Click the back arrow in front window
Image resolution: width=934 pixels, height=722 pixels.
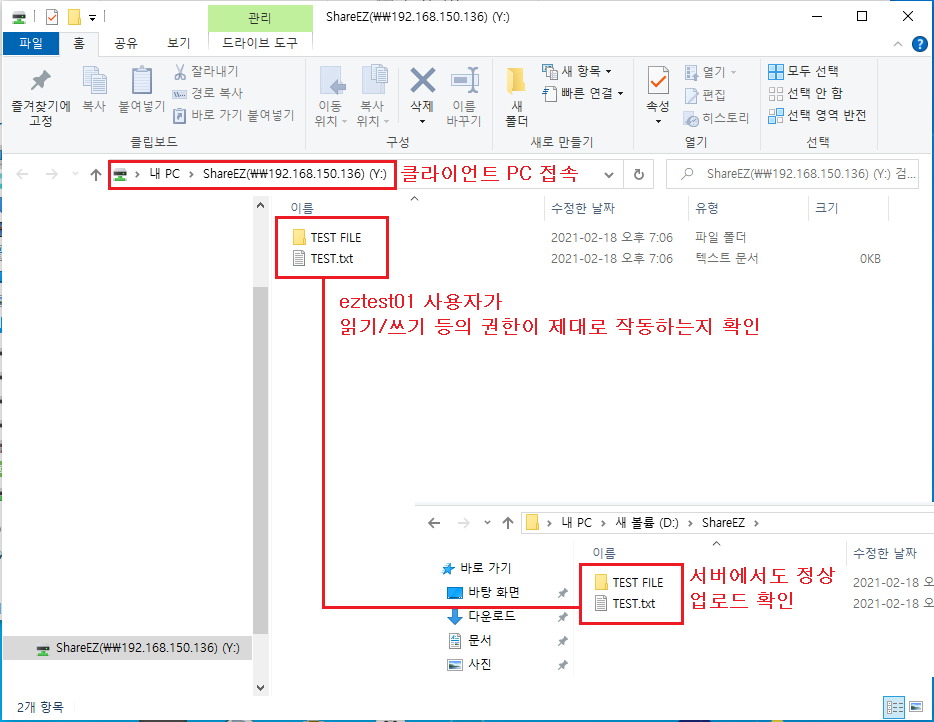pyautogui.click(x=22, y=174)
